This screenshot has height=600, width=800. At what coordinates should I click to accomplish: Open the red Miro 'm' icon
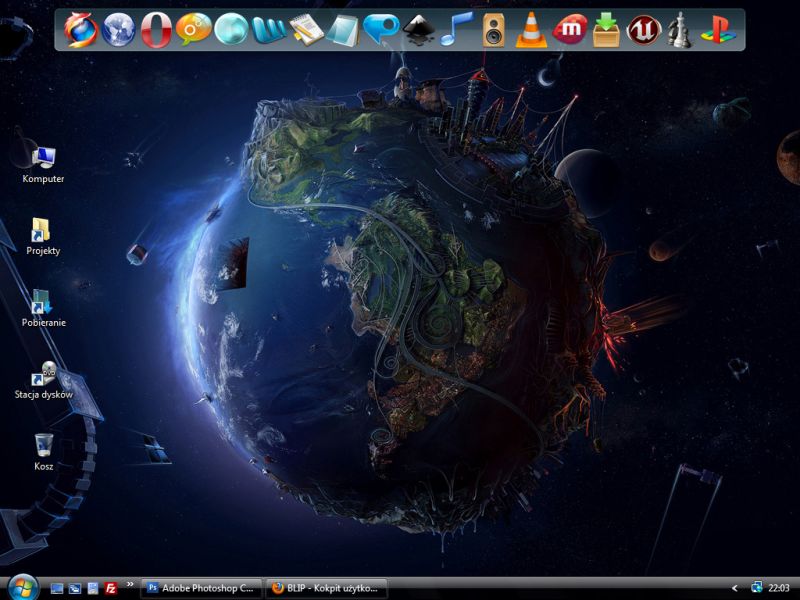click(x=569, y=30)
